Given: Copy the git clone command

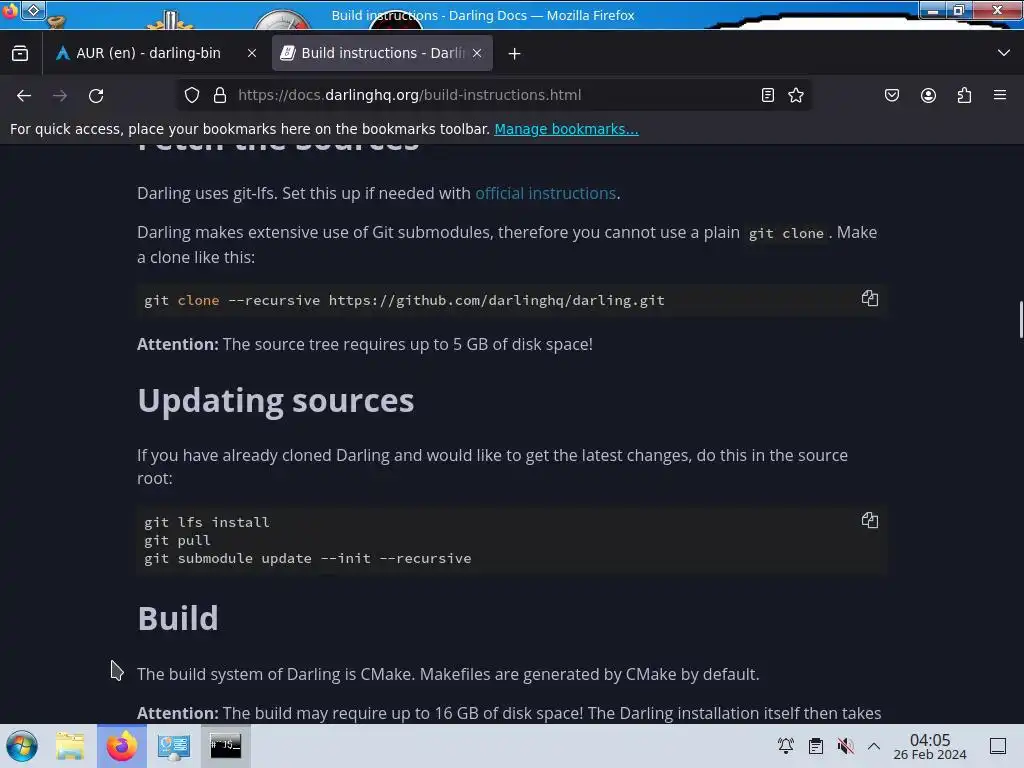Looking at the screenshot, I should coord(870,298).
